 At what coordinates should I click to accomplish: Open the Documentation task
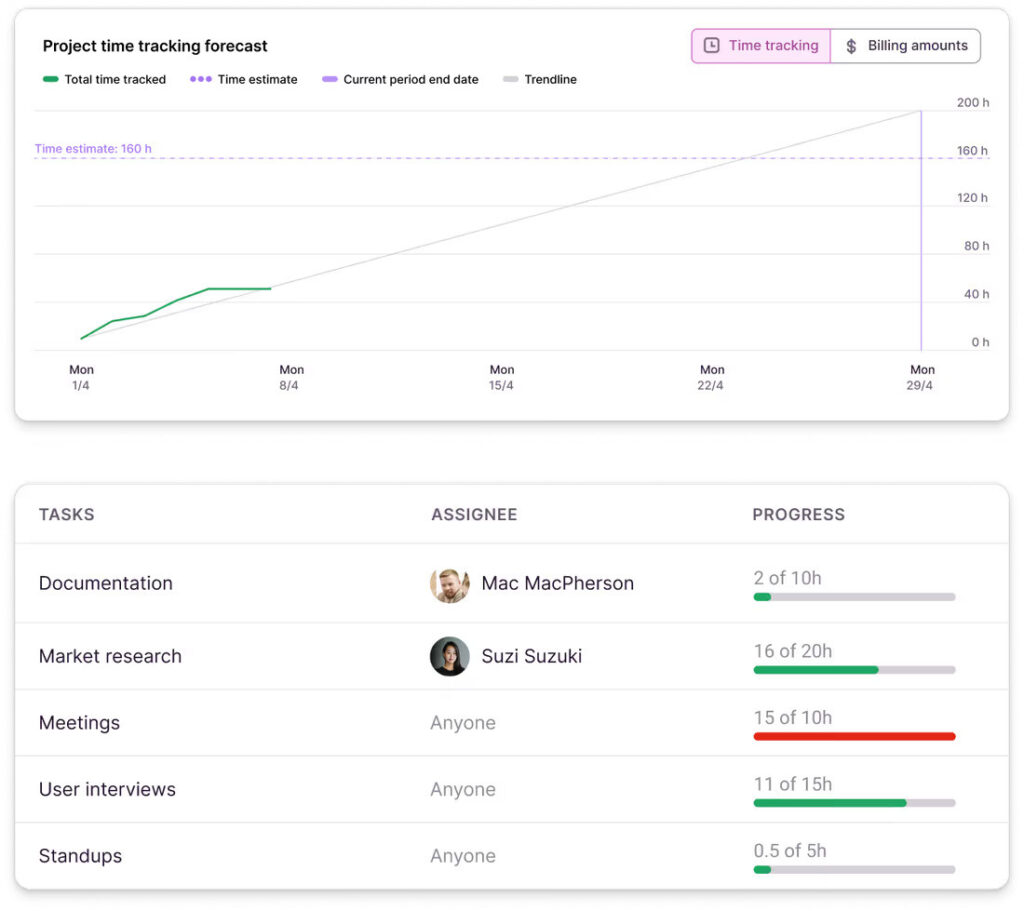click(106, 584)
